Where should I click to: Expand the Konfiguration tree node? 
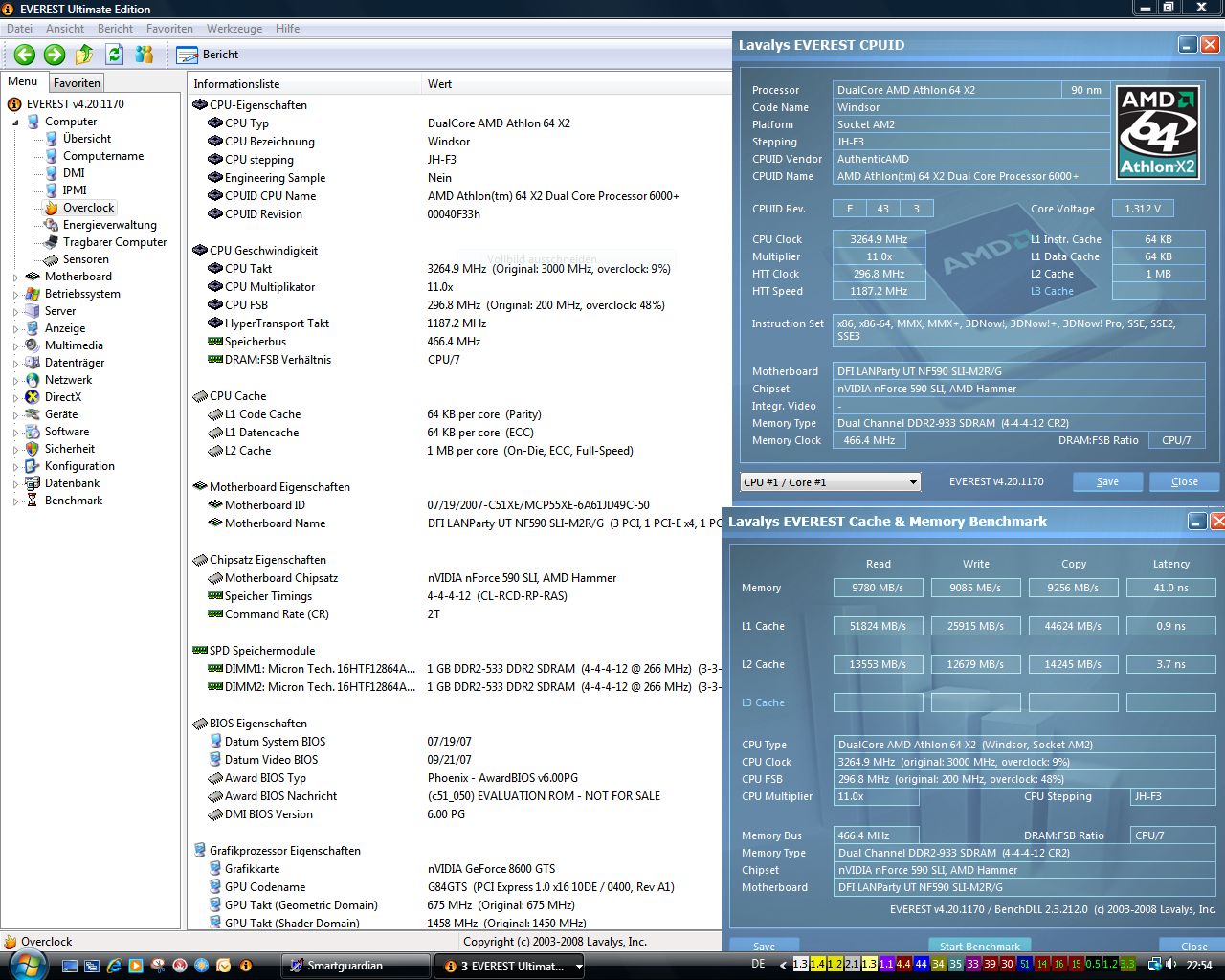click(15, 467)
